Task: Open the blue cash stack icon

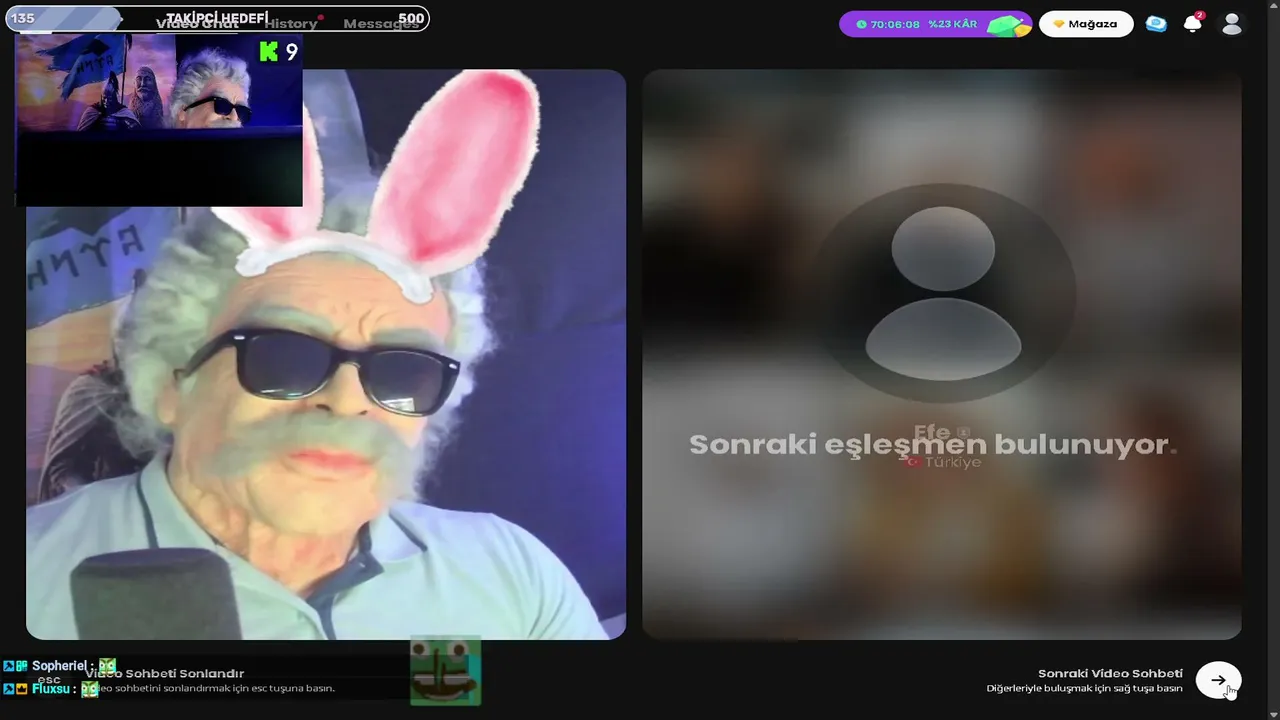Action: [x=1156, y=24]
